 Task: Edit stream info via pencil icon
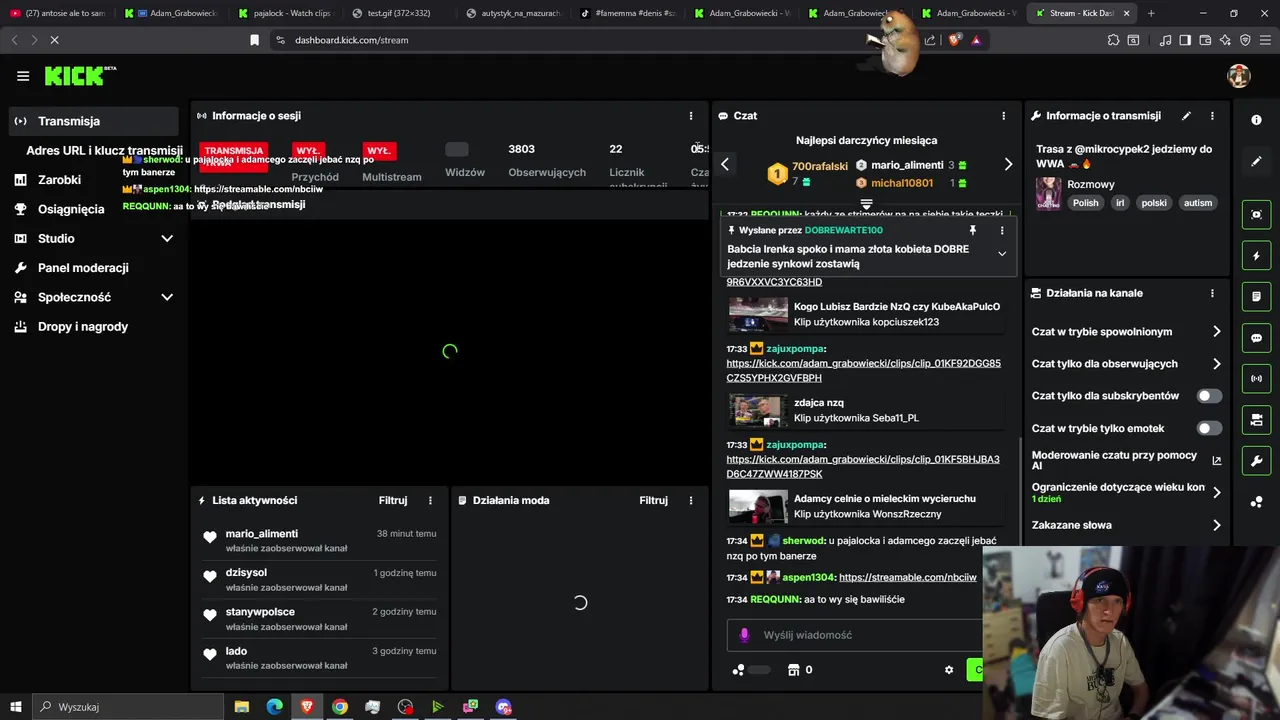(1186, 116)
